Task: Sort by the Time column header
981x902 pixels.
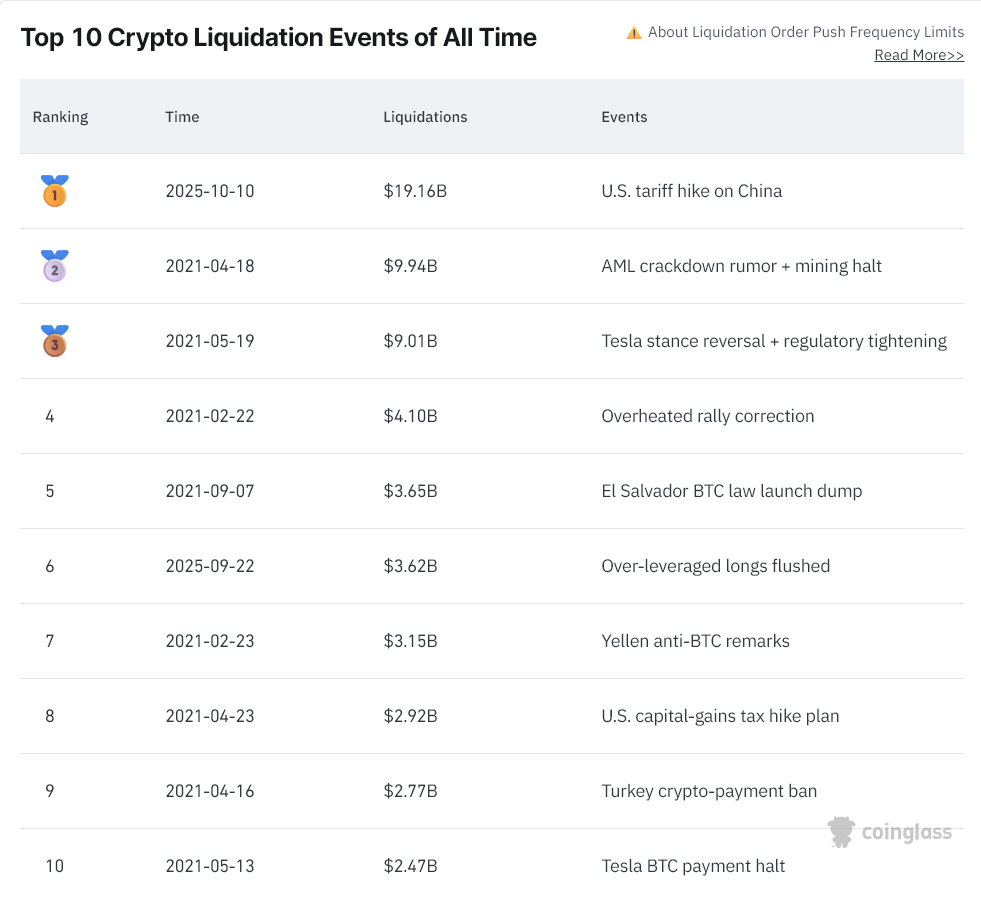Action: (x=182, y=117)
